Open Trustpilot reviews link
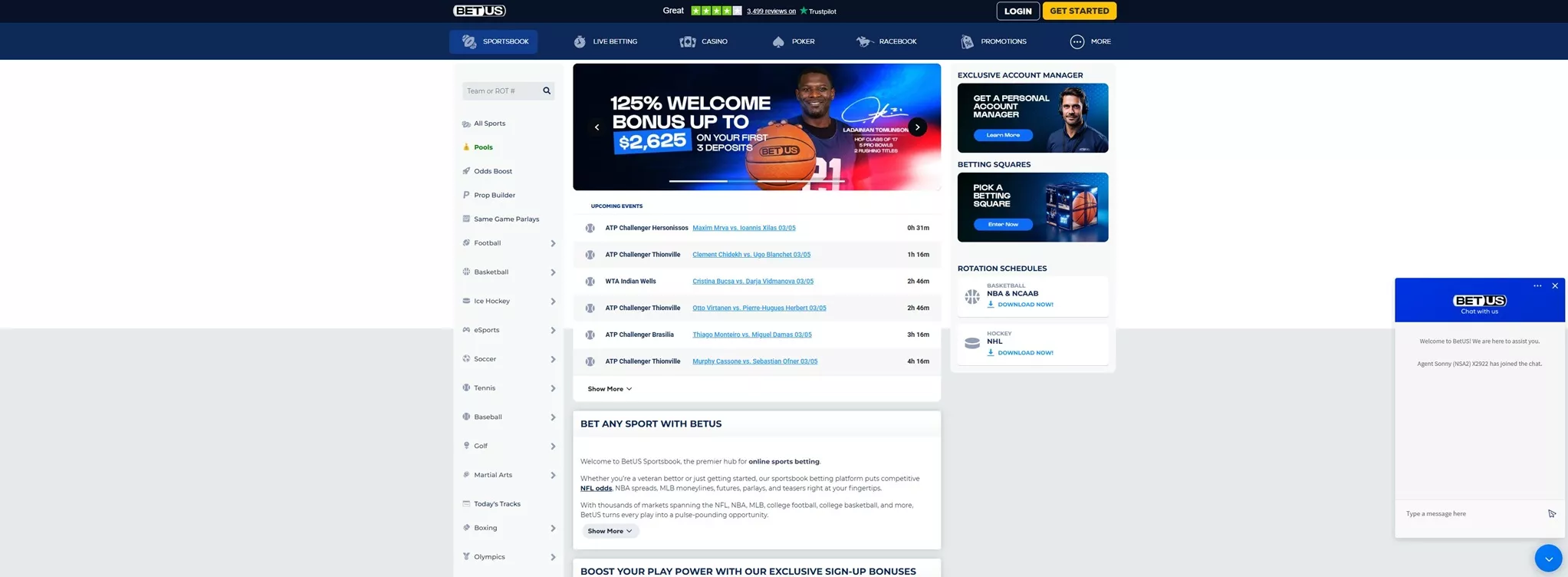The width and height of the screenshot is (1568, 577). 771,12
